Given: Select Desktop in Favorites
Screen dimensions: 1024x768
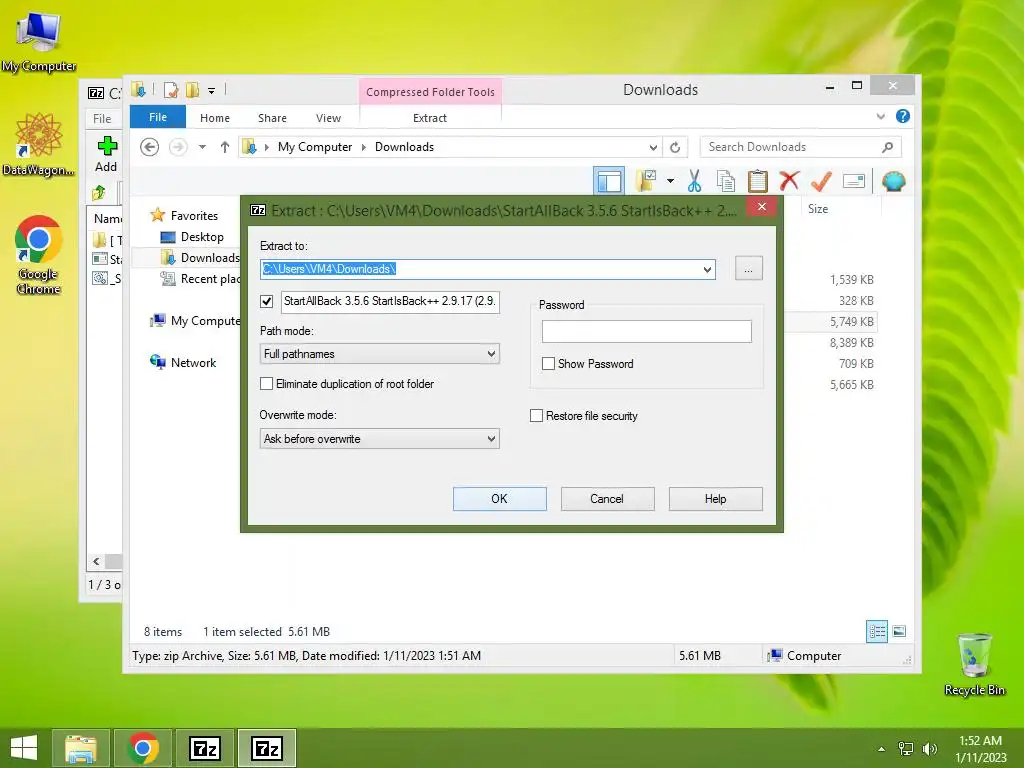Looking at the screenshot, I should click(202, 237).
